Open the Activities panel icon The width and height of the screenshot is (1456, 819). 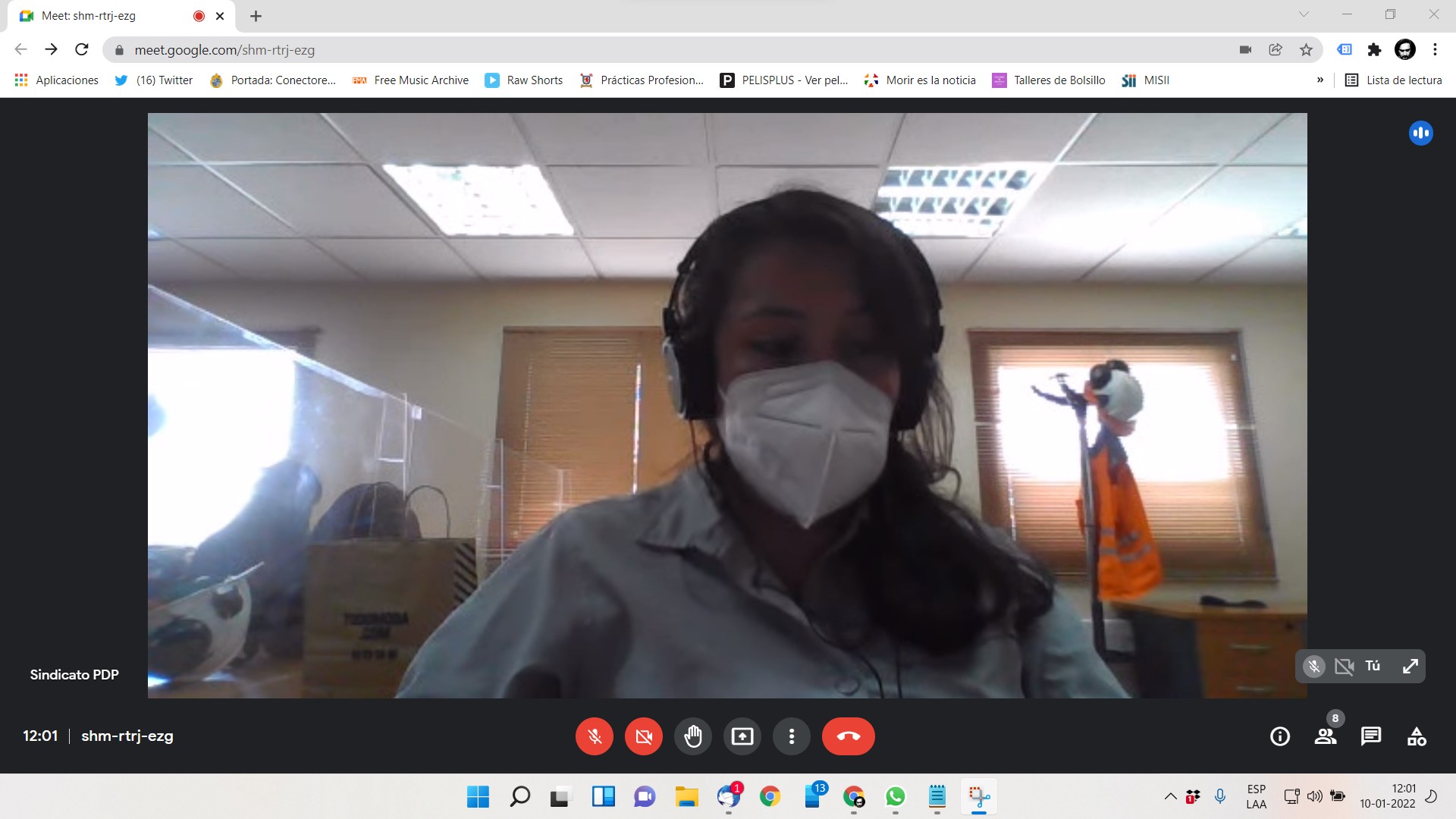1417,736
